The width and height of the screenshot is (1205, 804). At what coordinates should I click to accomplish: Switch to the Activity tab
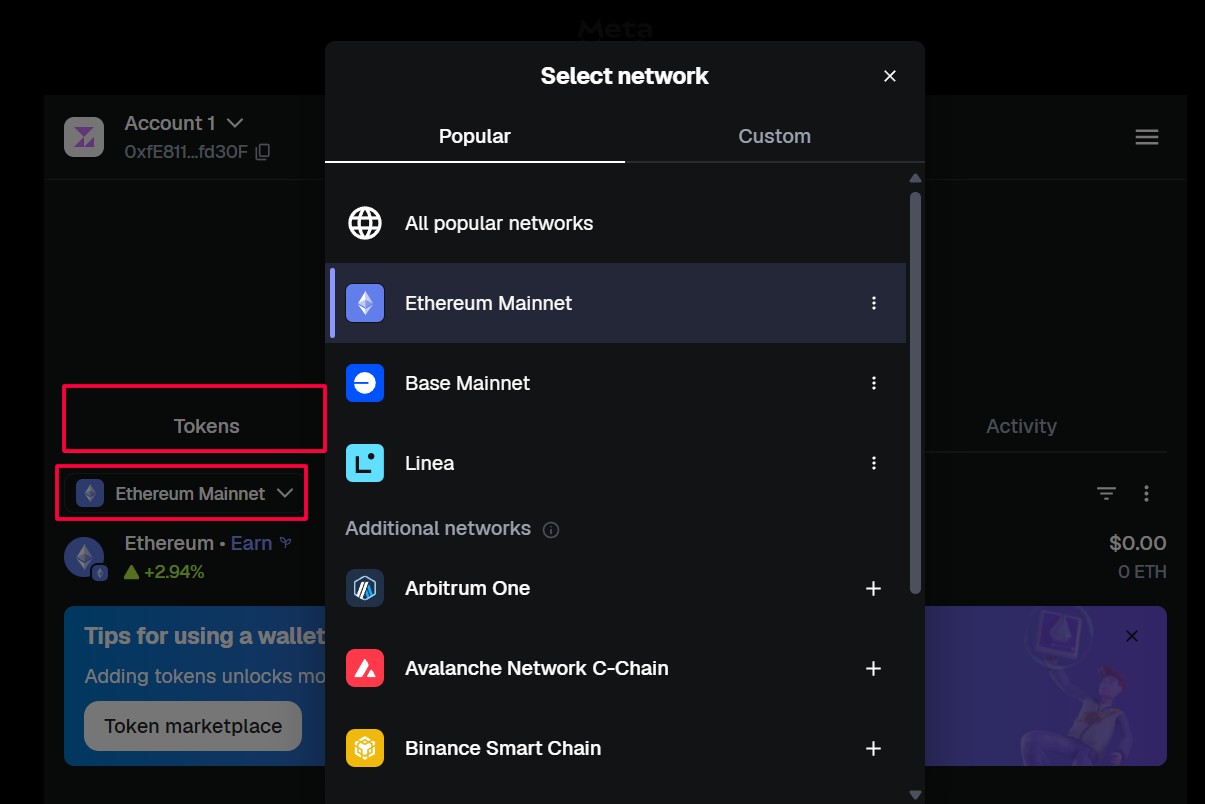click(1021, 426)
